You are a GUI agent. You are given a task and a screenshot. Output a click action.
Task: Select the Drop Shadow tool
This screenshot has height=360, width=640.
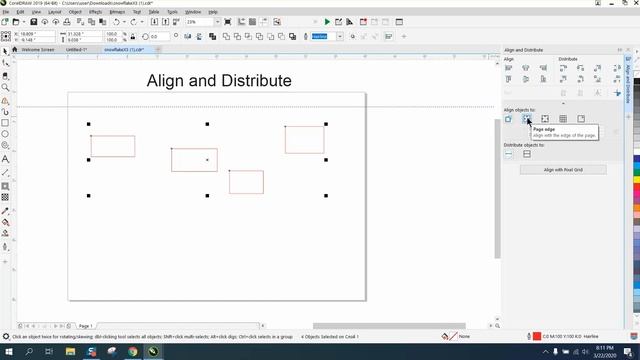click(x=5, y=186)
